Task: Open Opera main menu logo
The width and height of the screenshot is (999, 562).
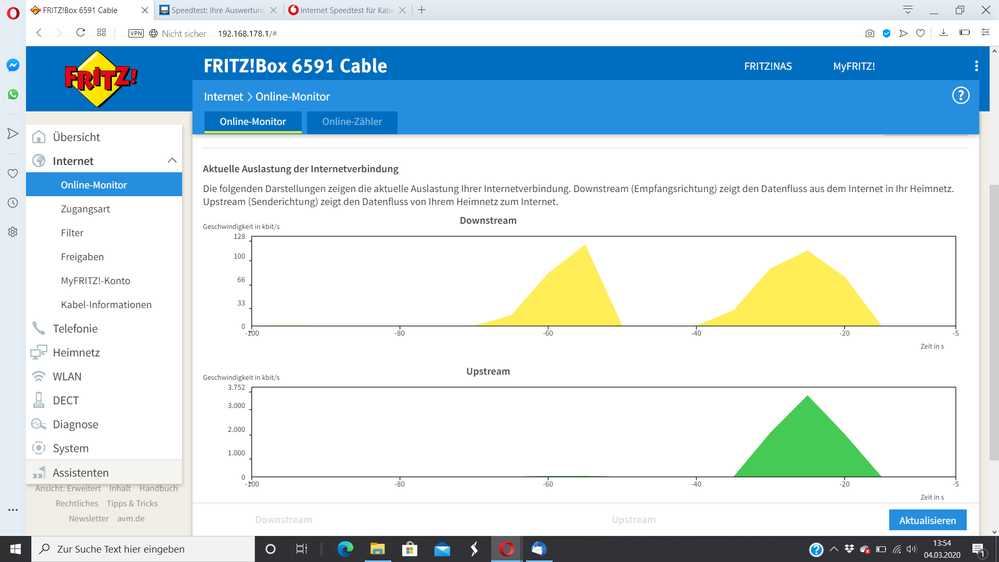Action: click(x=13, y=13)
